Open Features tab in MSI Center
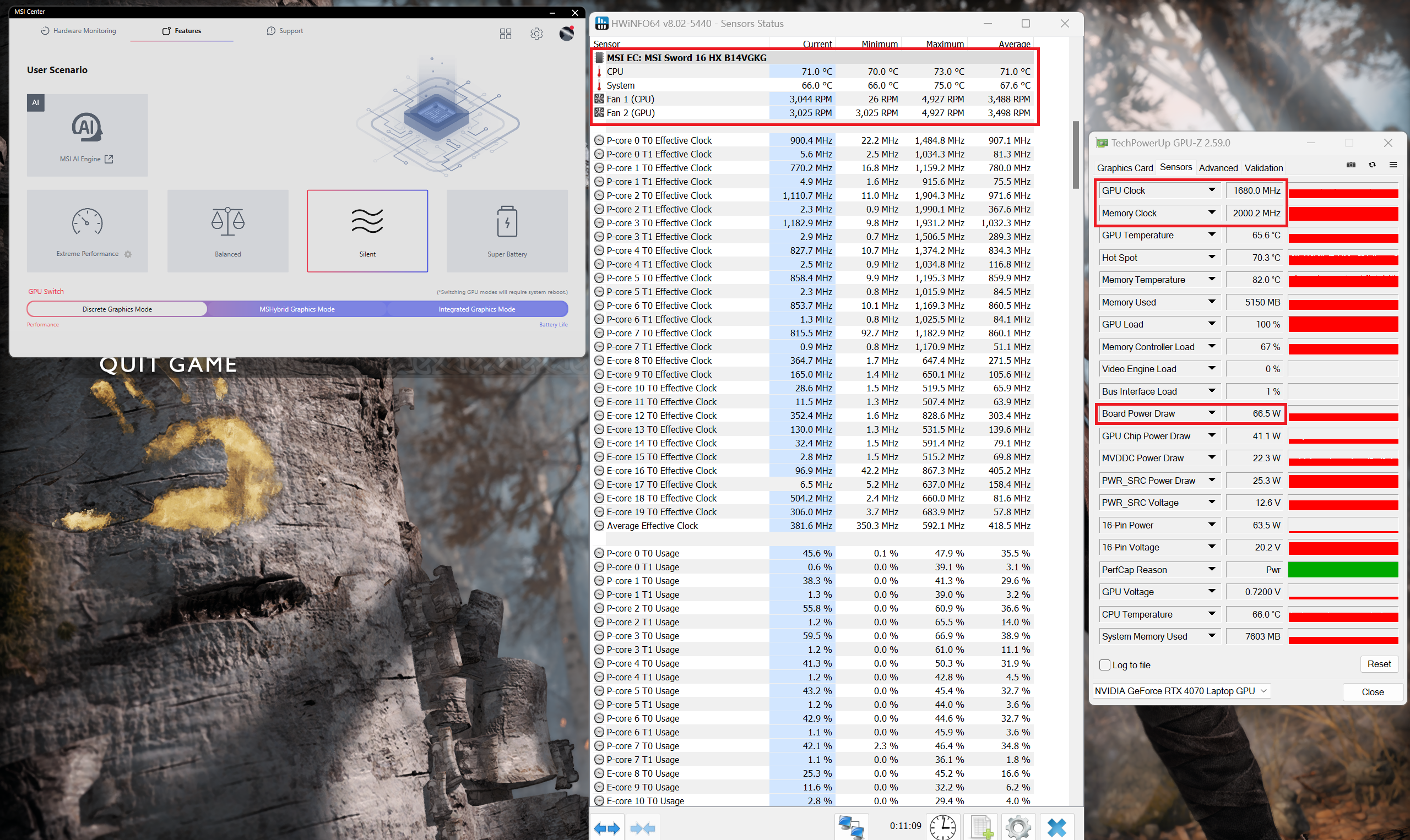The width and height of the screenshot is (1410, 840). point(182,31)
